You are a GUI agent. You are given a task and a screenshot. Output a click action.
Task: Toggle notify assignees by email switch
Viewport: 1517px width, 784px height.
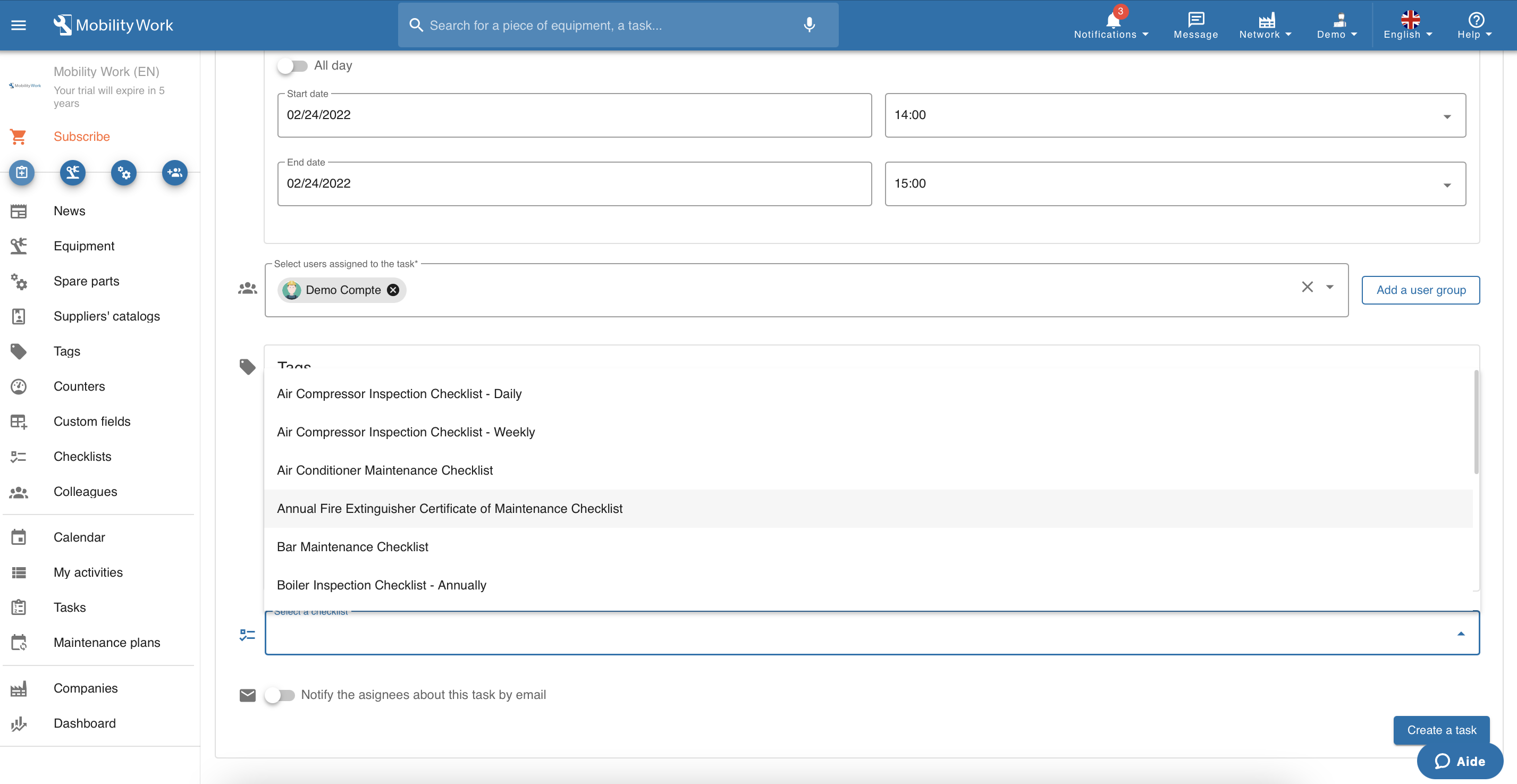click(x=280, y=695)
